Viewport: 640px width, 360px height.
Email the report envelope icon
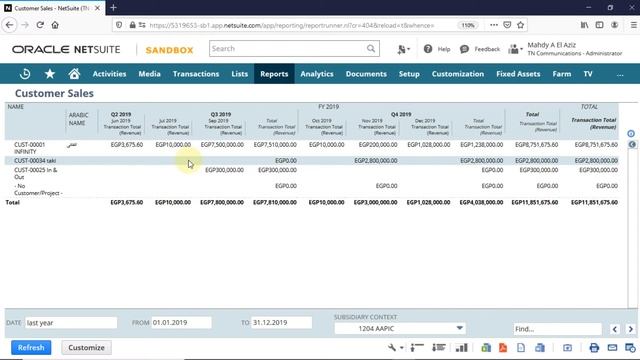[x=612, y=348]
